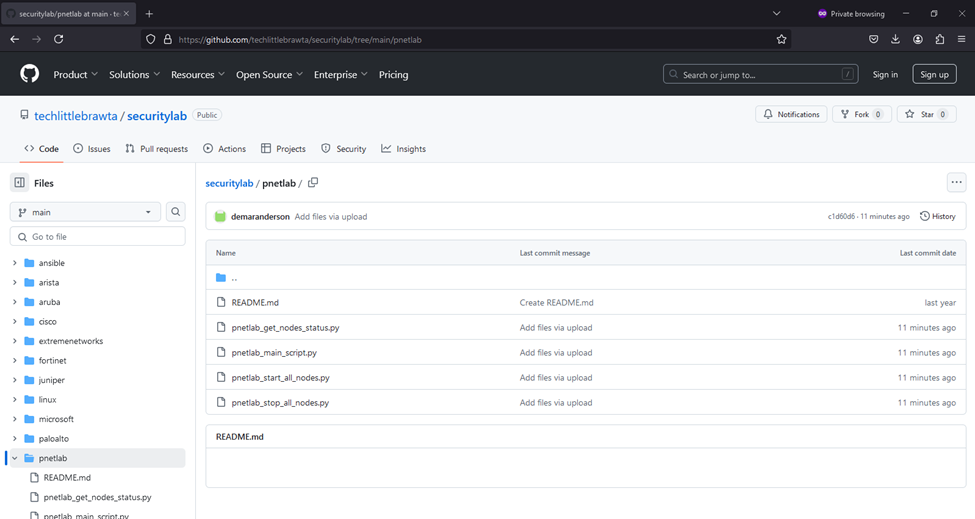Click the tracking protection shield icon
This screenshot has height=519, width=975.
[x=150, y=39]
